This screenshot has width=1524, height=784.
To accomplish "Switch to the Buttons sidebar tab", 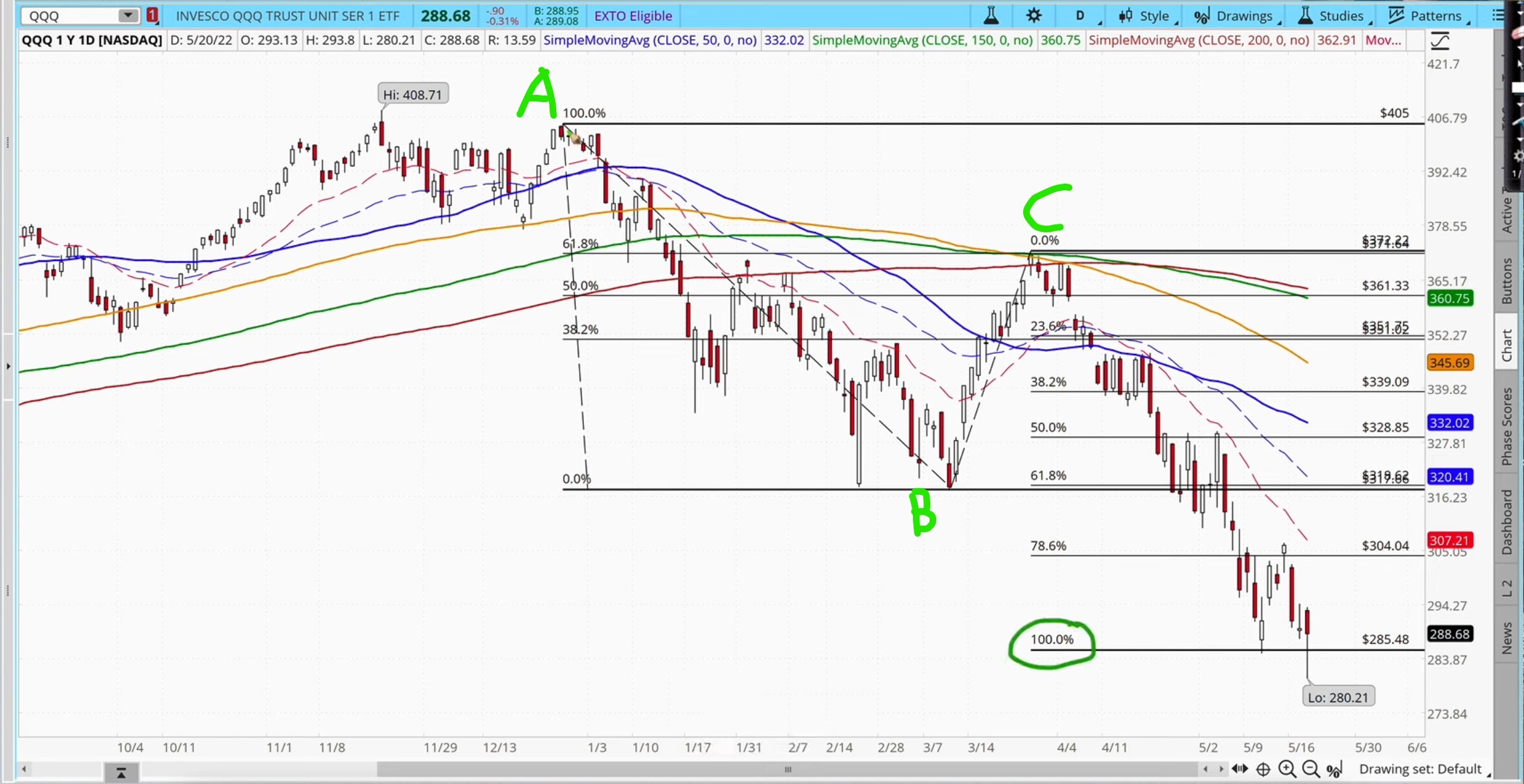I will 1507,280.
